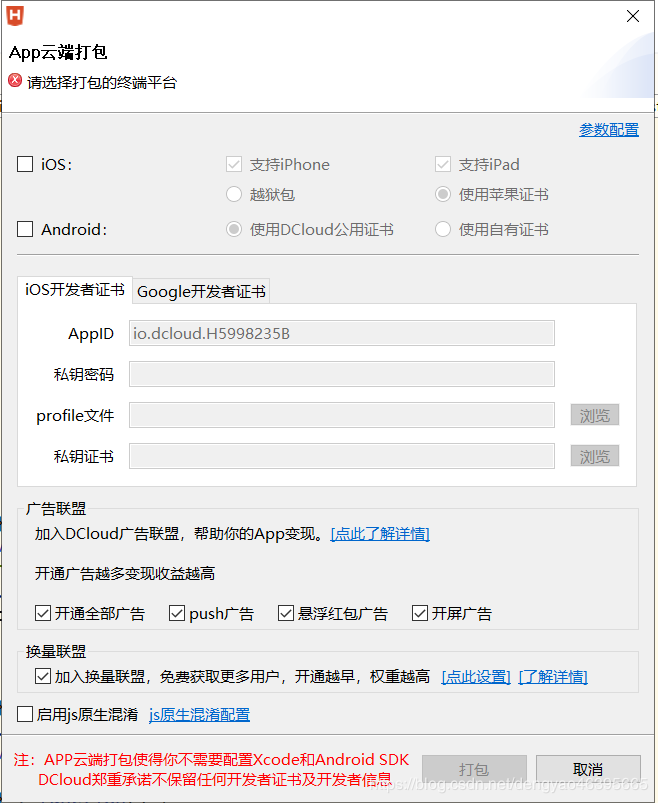Click the red note starting with 注：APP云端打包
658x803 pixels.
tap(211, 759)
